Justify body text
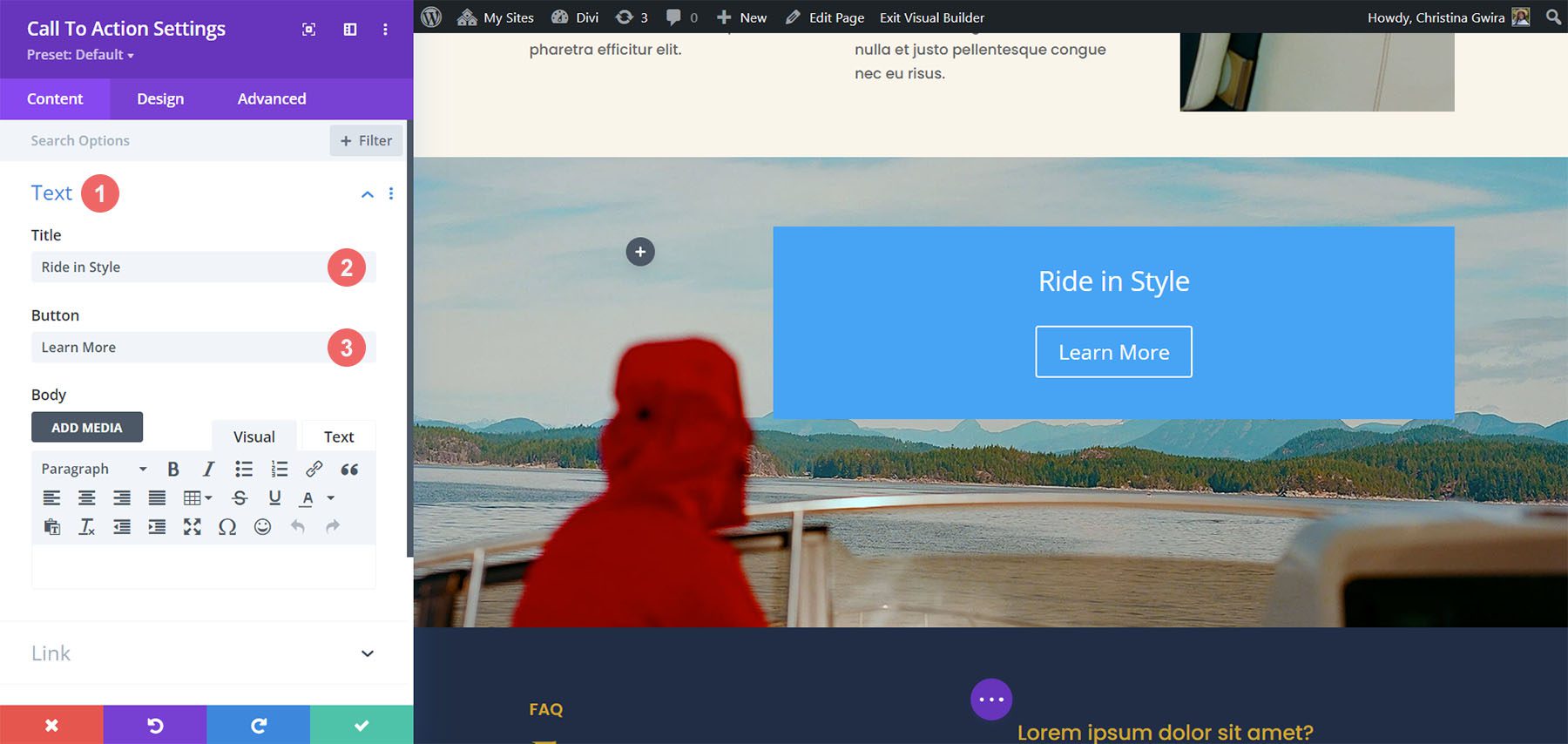The width and height of the screenshot is (1568, 744). tap(157, 497)
